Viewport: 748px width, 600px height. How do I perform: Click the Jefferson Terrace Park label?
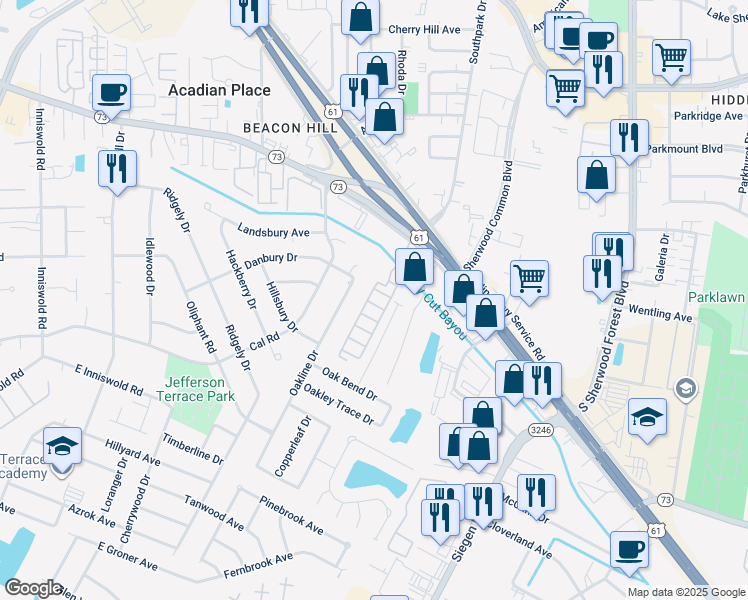point(201,389)
